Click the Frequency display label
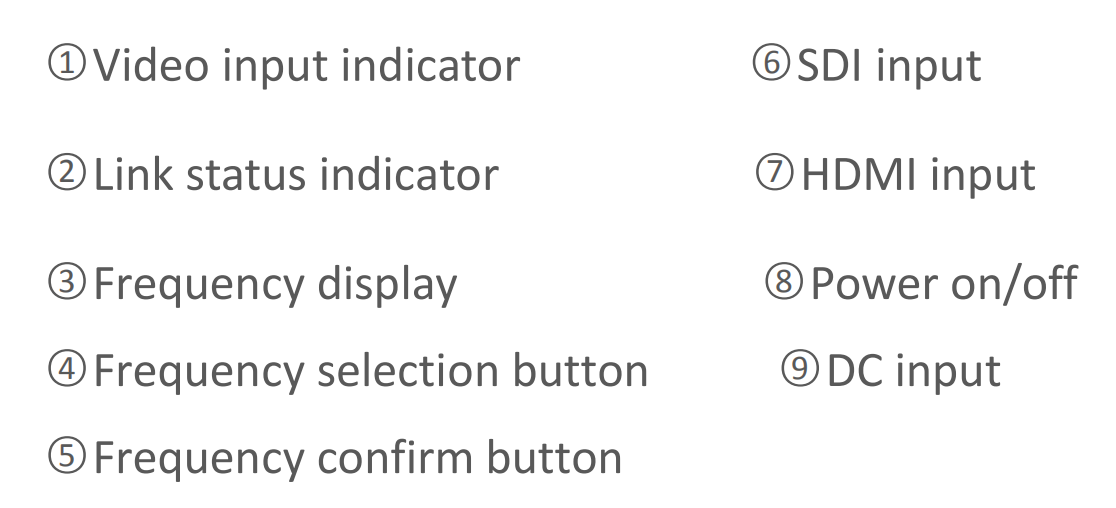The width and height of the screenshot is (1116, 508). click(x=275, y=285)
